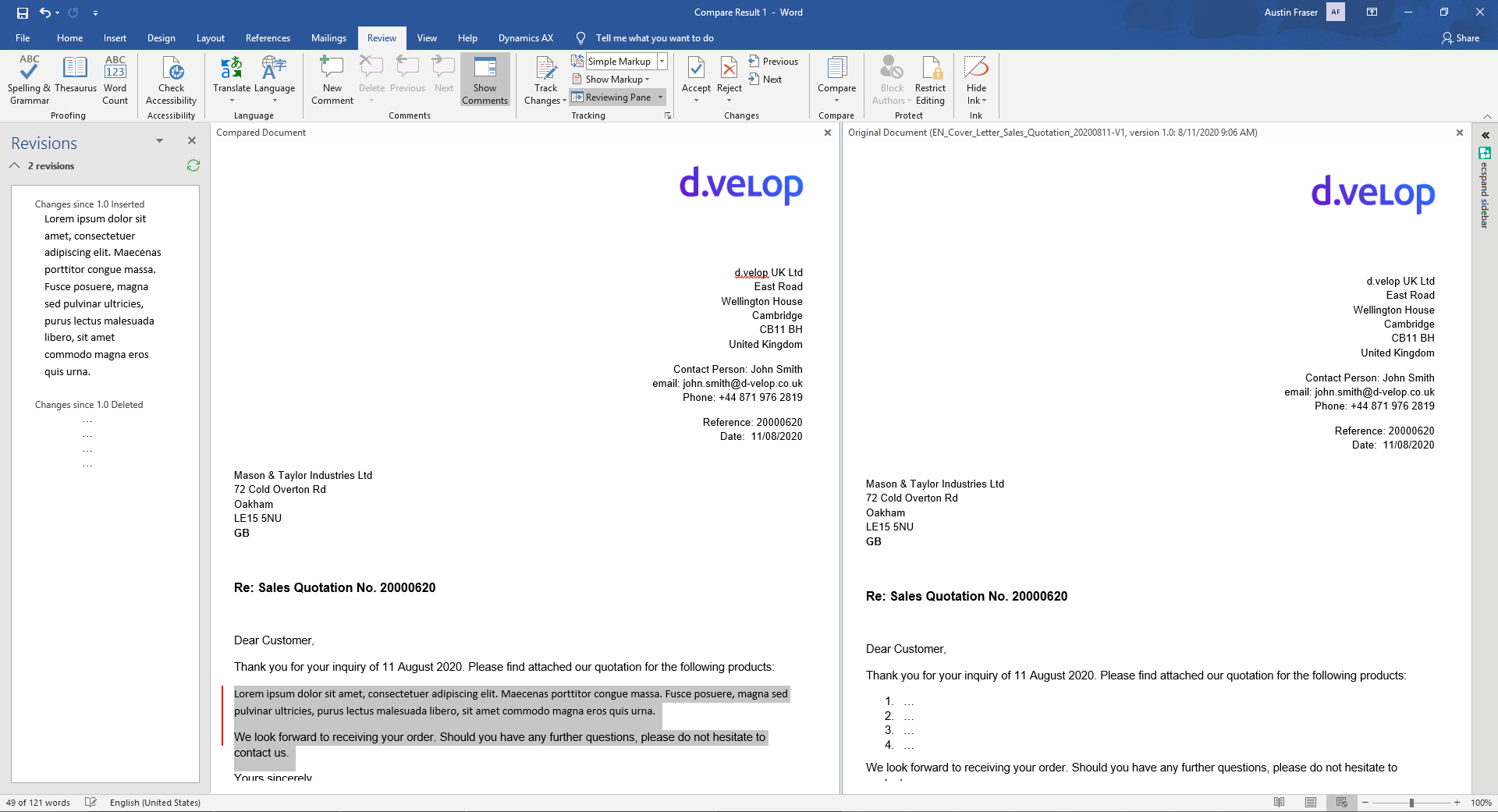Click the inserted Lorem ipsum revision entry
Image resolution: width=1498 pixels, height=812 pixels.
101,295
